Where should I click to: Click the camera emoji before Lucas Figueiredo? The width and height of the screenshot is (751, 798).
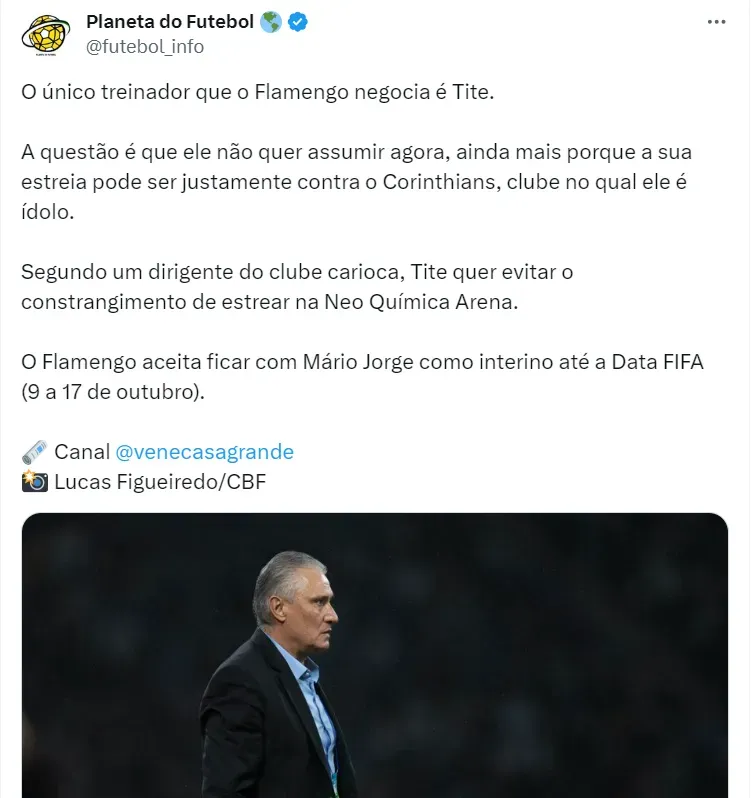coord(34,482)
